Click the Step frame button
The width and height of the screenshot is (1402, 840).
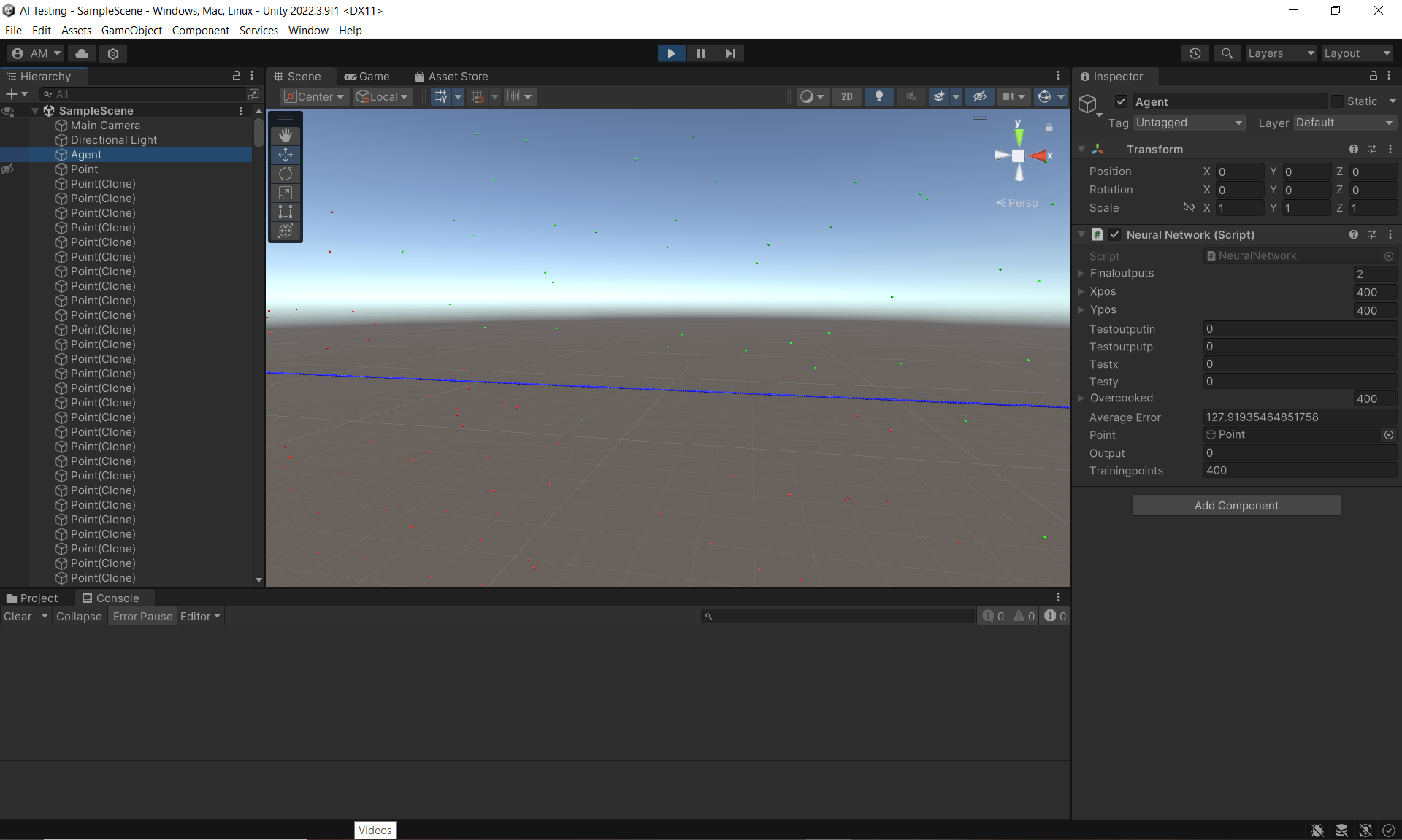[729, 53]
